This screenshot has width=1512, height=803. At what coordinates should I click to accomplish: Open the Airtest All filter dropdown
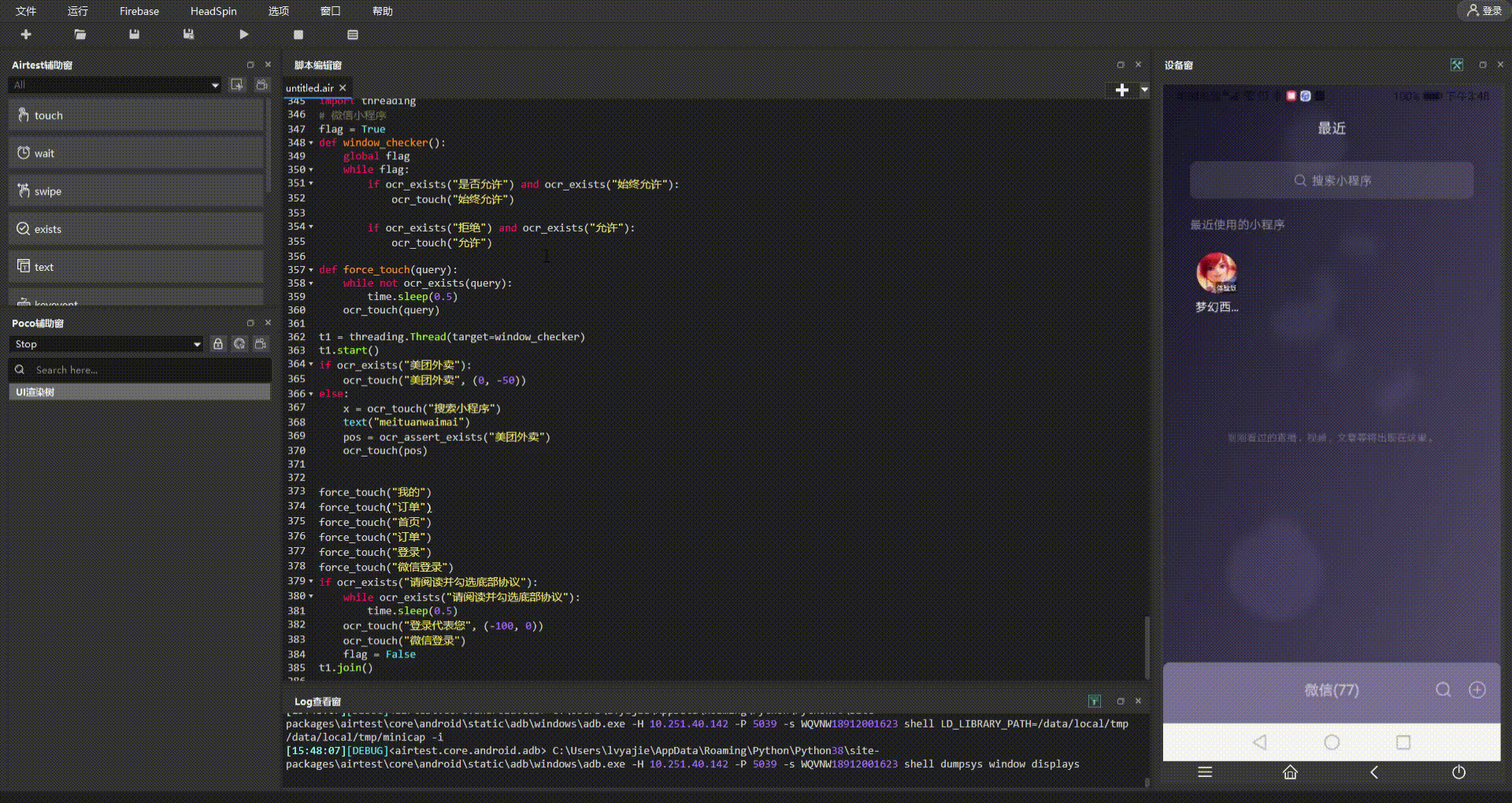[x=116, y=85]
